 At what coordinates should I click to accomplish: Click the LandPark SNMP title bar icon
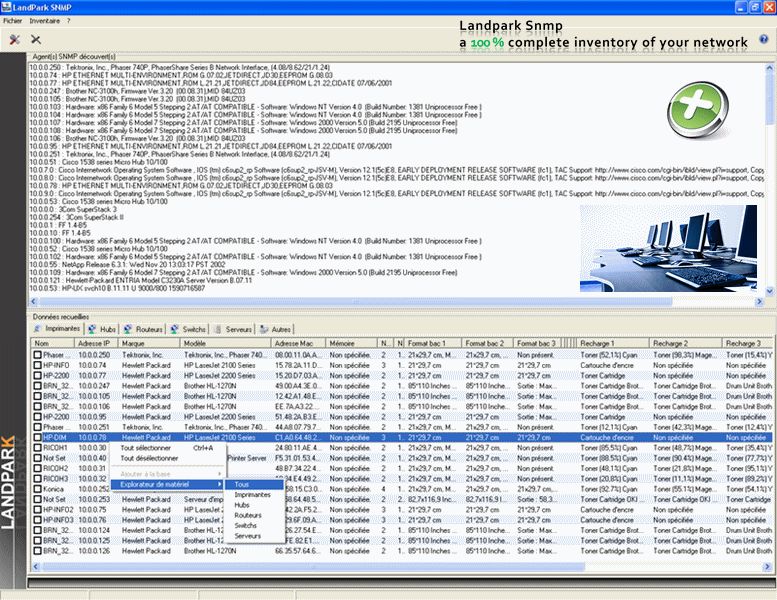(x=6, y=7)
